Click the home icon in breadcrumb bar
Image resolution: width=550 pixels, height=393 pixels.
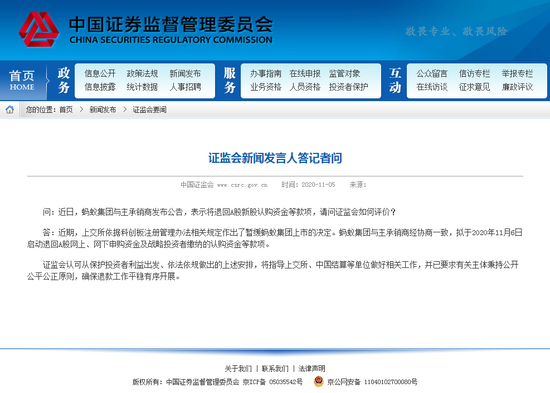[10, 109]
